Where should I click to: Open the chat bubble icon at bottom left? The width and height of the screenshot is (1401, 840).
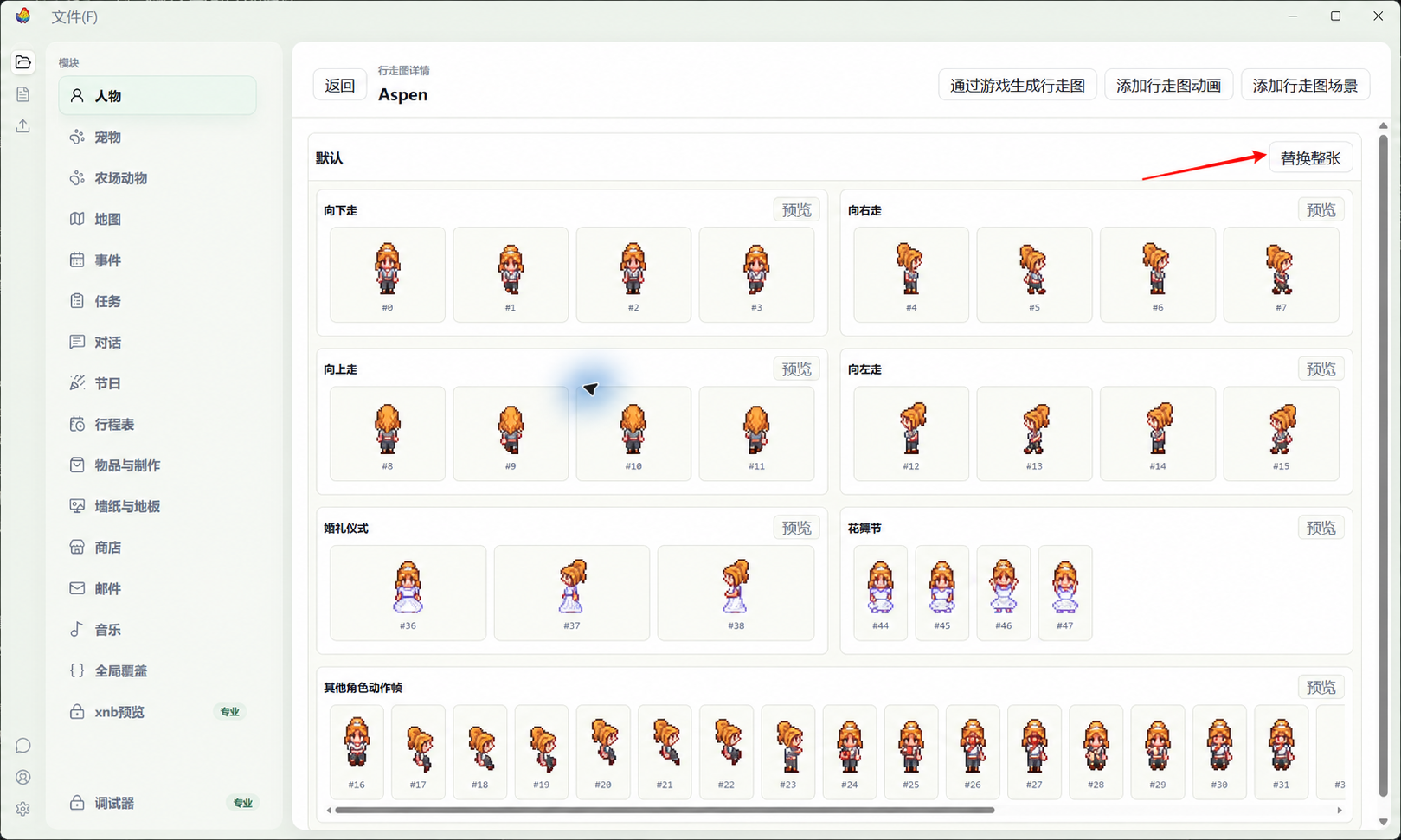[x=23, y=746]
